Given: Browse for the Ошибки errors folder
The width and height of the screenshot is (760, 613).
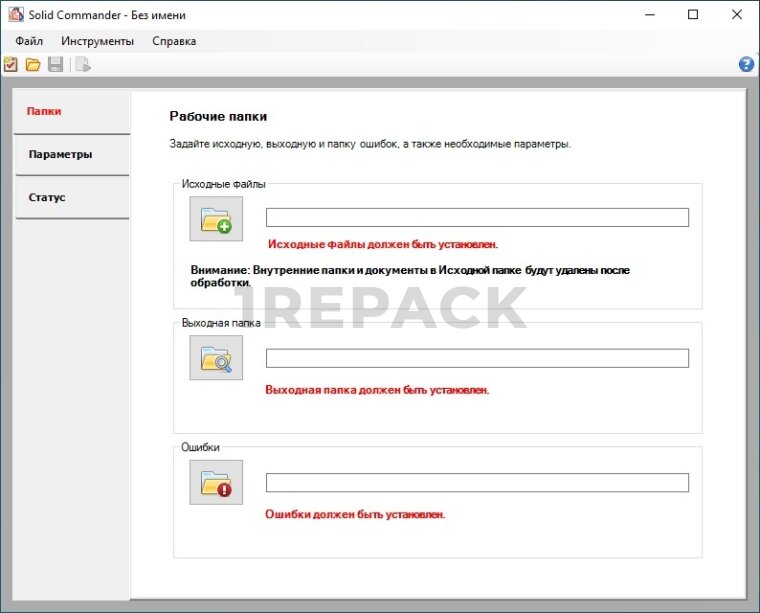Looking at the screenshot, I should (216, 482).
